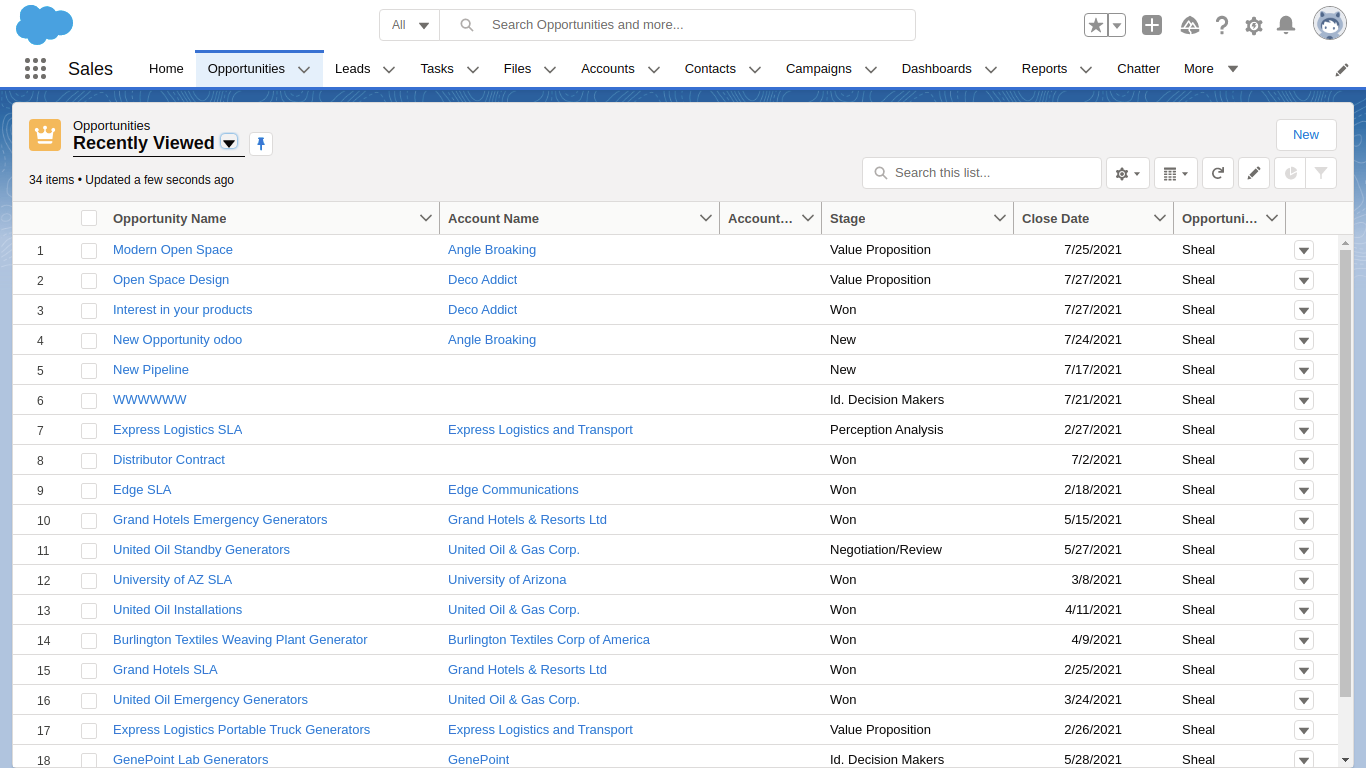This screenshot has width=1366, height=768.
Task: Open the Notifications bell
Action: (1286, 25)
